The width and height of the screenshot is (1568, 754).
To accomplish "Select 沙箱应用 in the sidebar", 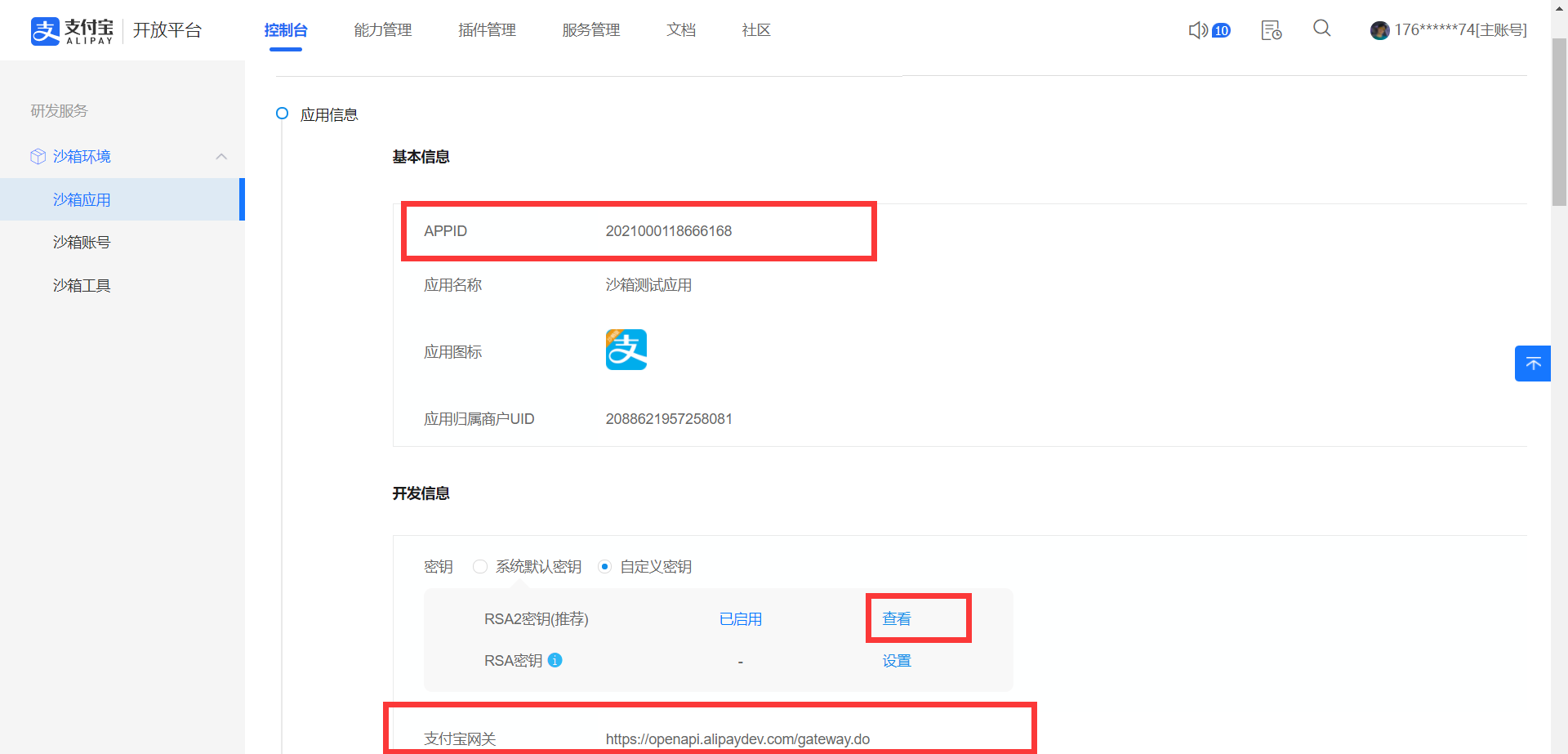I will [122, 199].
